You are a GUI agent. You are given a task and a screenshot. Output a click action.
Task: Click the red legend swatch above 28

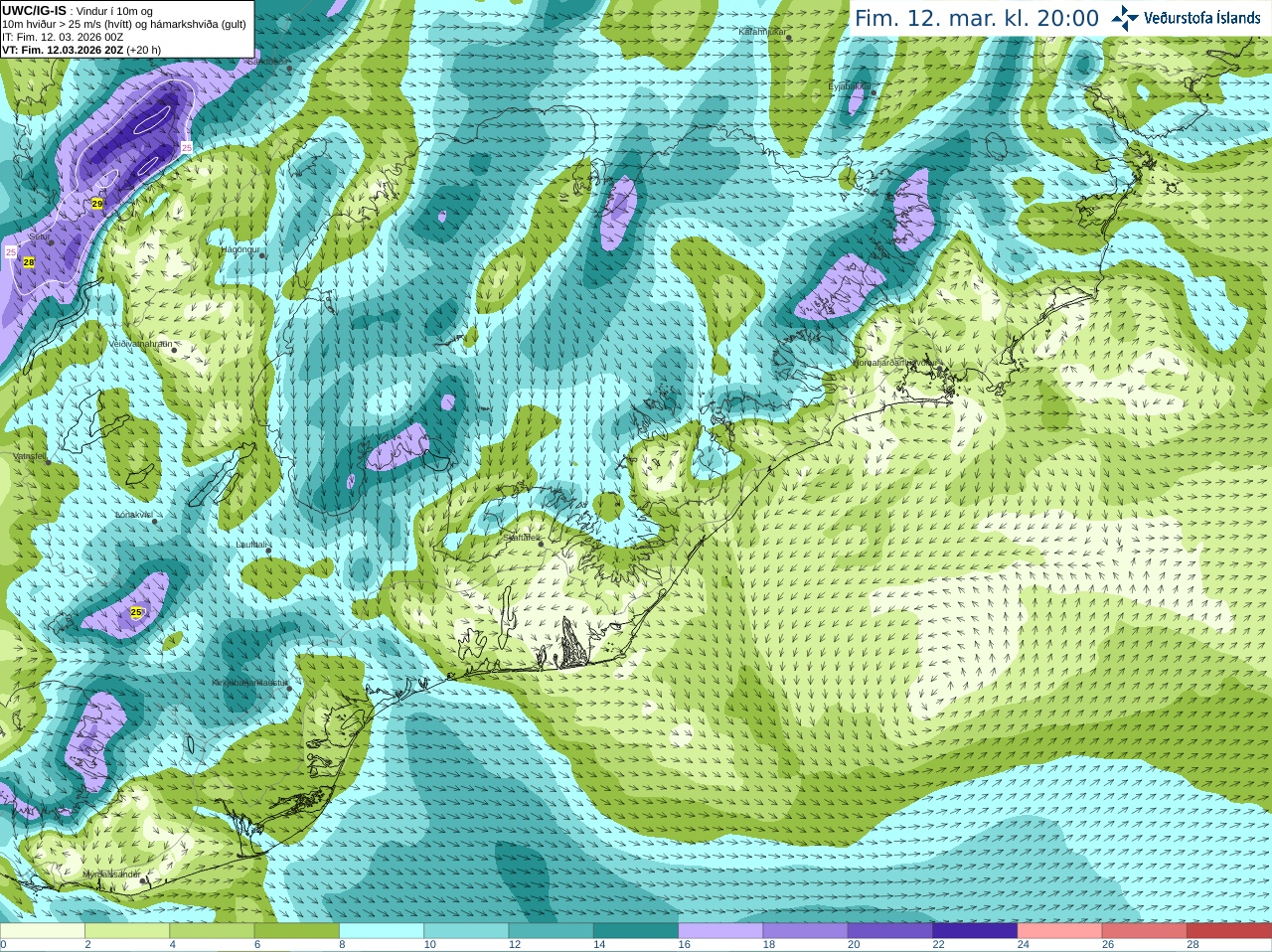pos(1229,931)
